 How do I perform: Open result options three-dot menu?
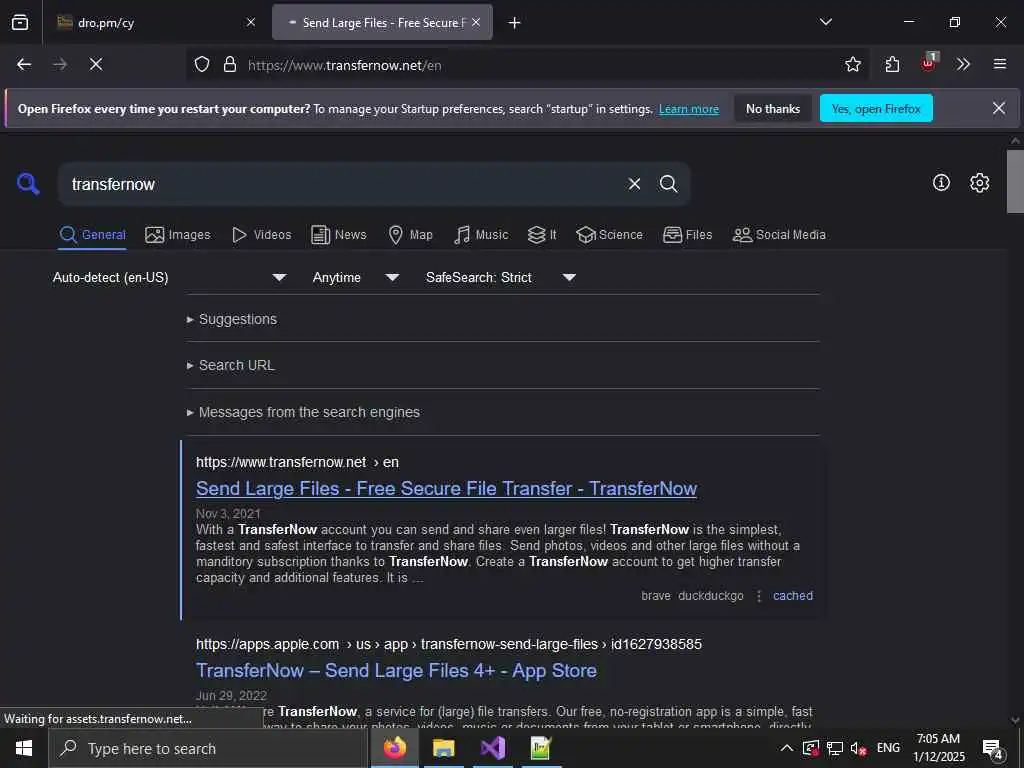(x=759, y=596)
